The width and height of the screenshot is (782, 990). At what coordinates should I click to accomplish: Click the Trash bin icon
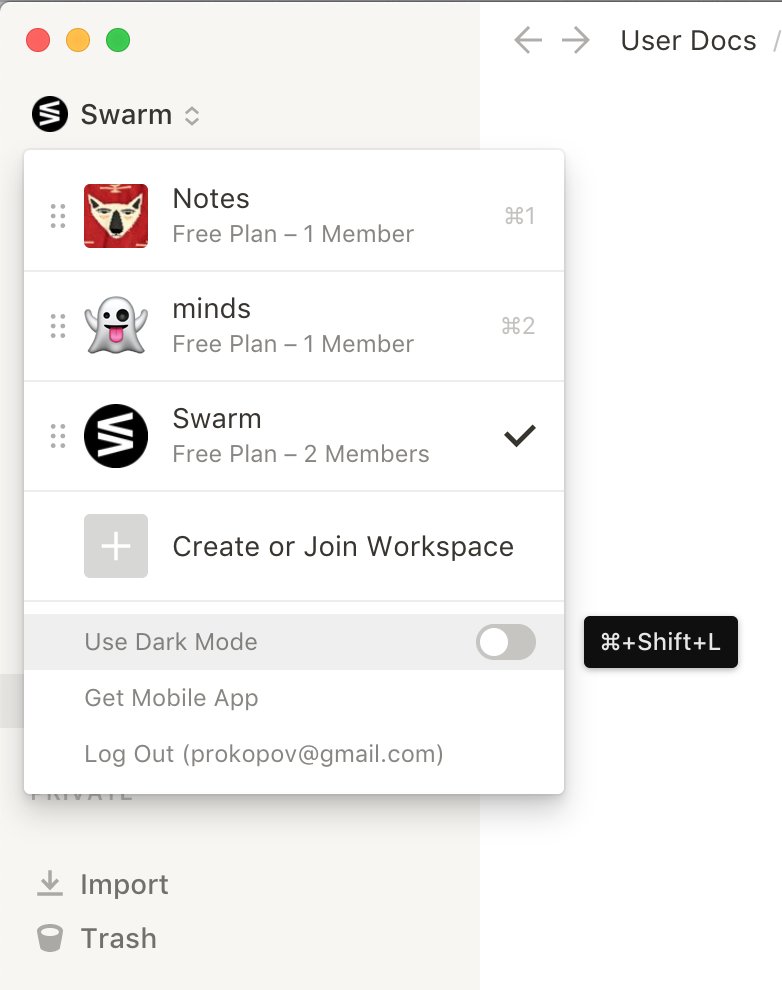click(x=50, y=938)
